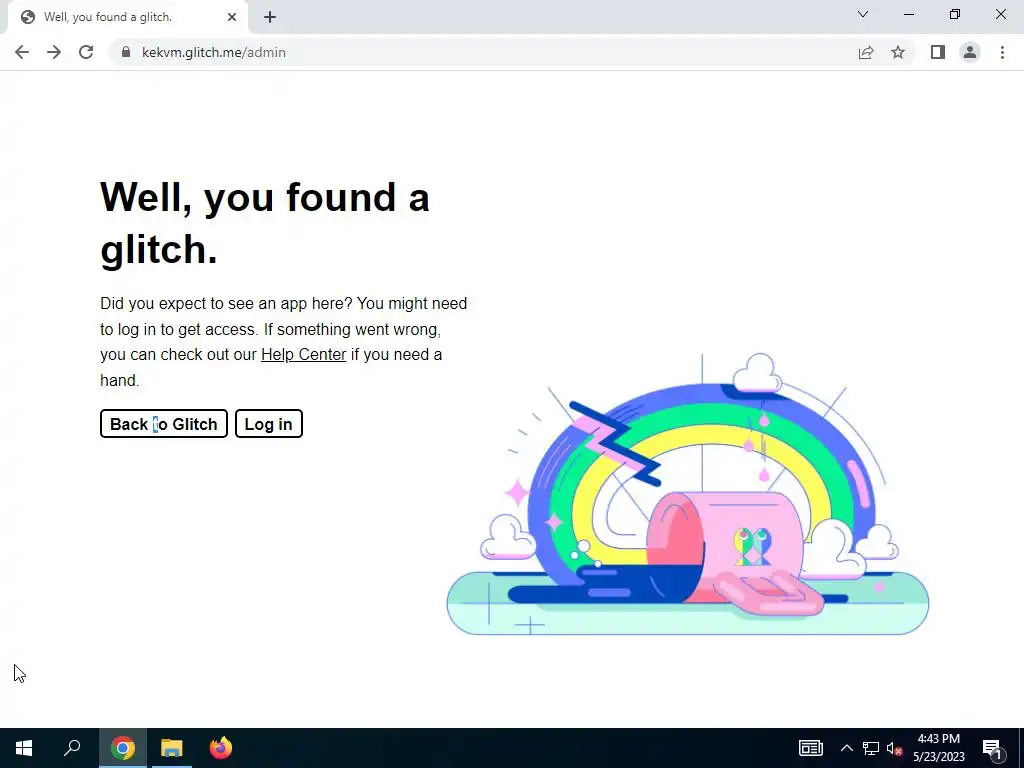Open the Windows Start menu
This screenshot has height=768, width=1024.
pos(24,748)
